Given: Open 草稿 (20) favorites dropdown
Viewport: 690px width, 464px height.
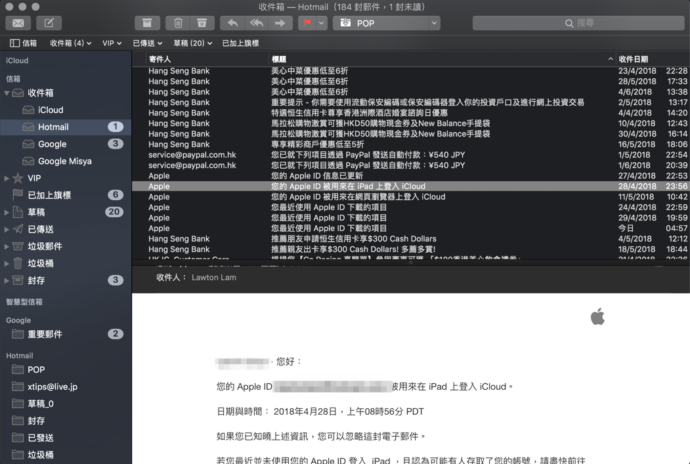Looking at the screenshot, I should tap(192, 43).
